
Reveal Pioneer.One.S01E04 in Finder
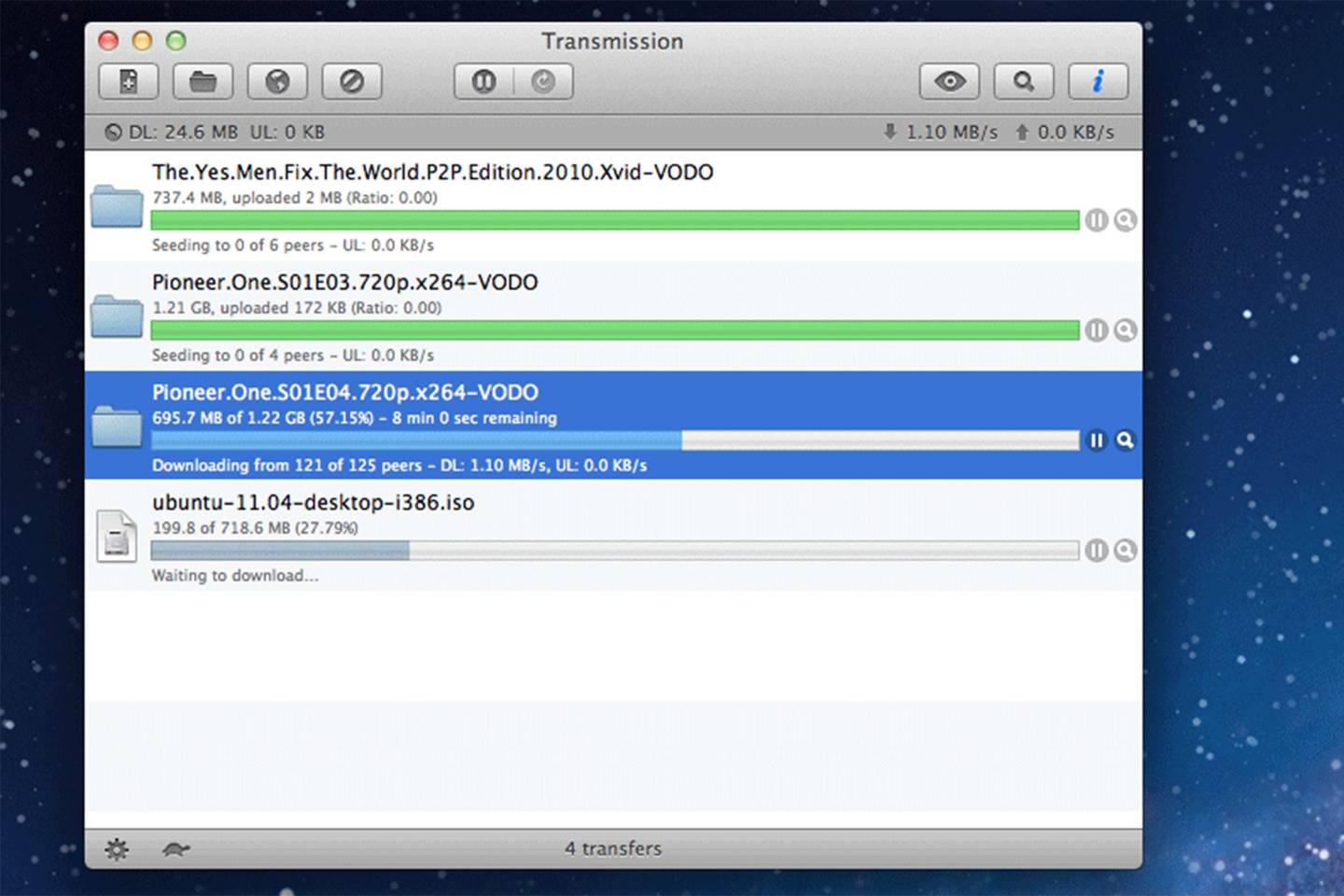pos(1126,441)
